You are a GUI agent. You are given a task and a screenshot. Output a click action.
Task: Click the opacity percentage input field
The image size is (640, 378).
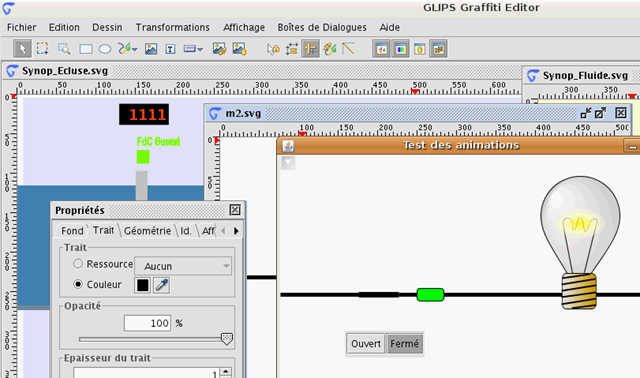pos(147,323)
